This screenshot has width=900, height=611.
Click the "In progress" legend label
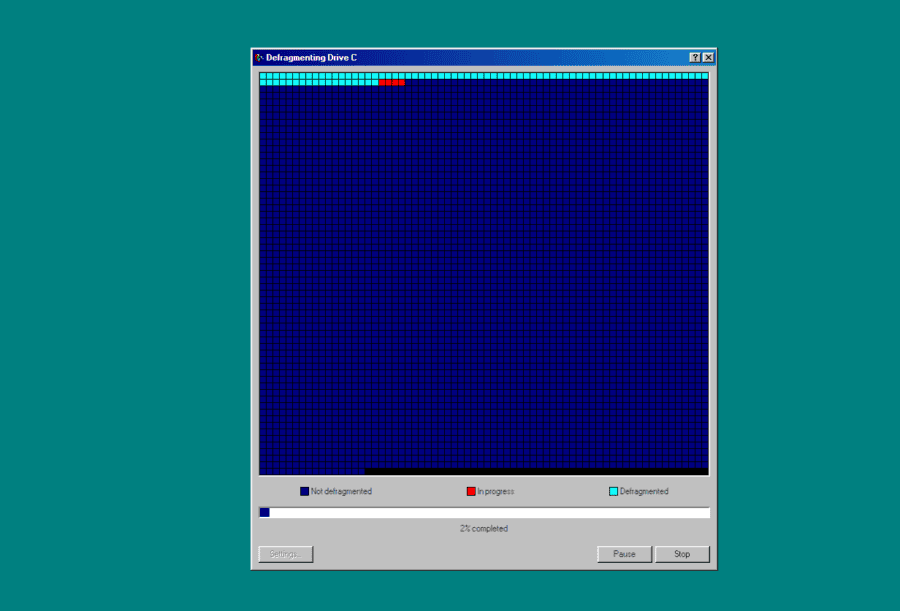point(495,491)
